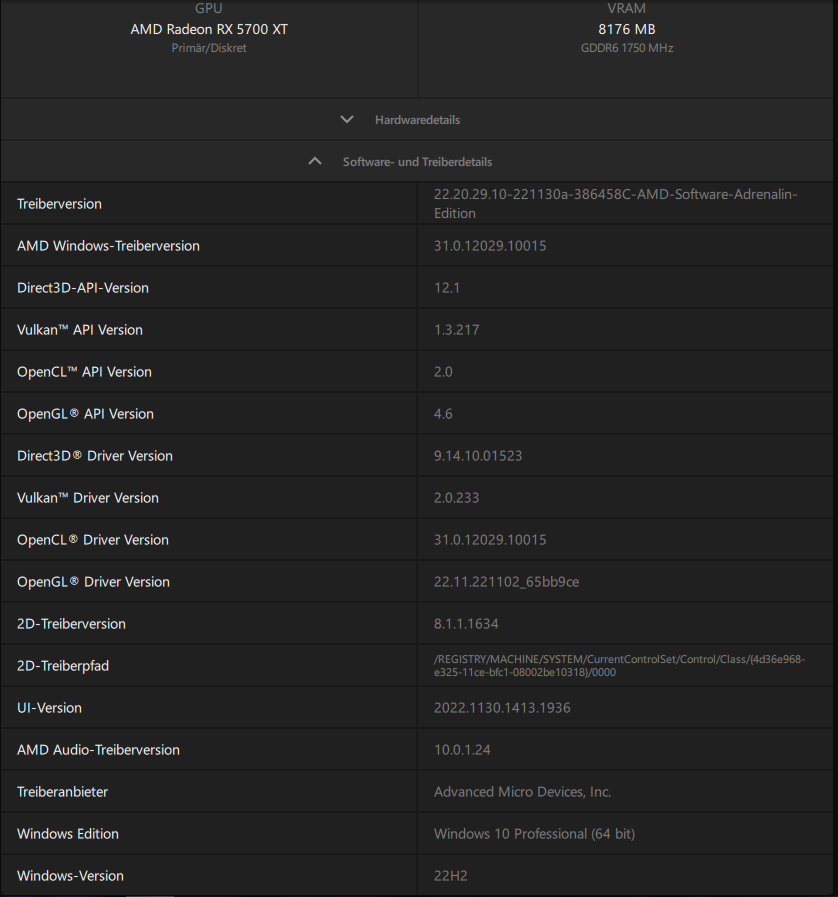Collapse the Software- und Treiberdetails chevron
The width and height of the screenshot is (838, 897).
coord(315,161)
